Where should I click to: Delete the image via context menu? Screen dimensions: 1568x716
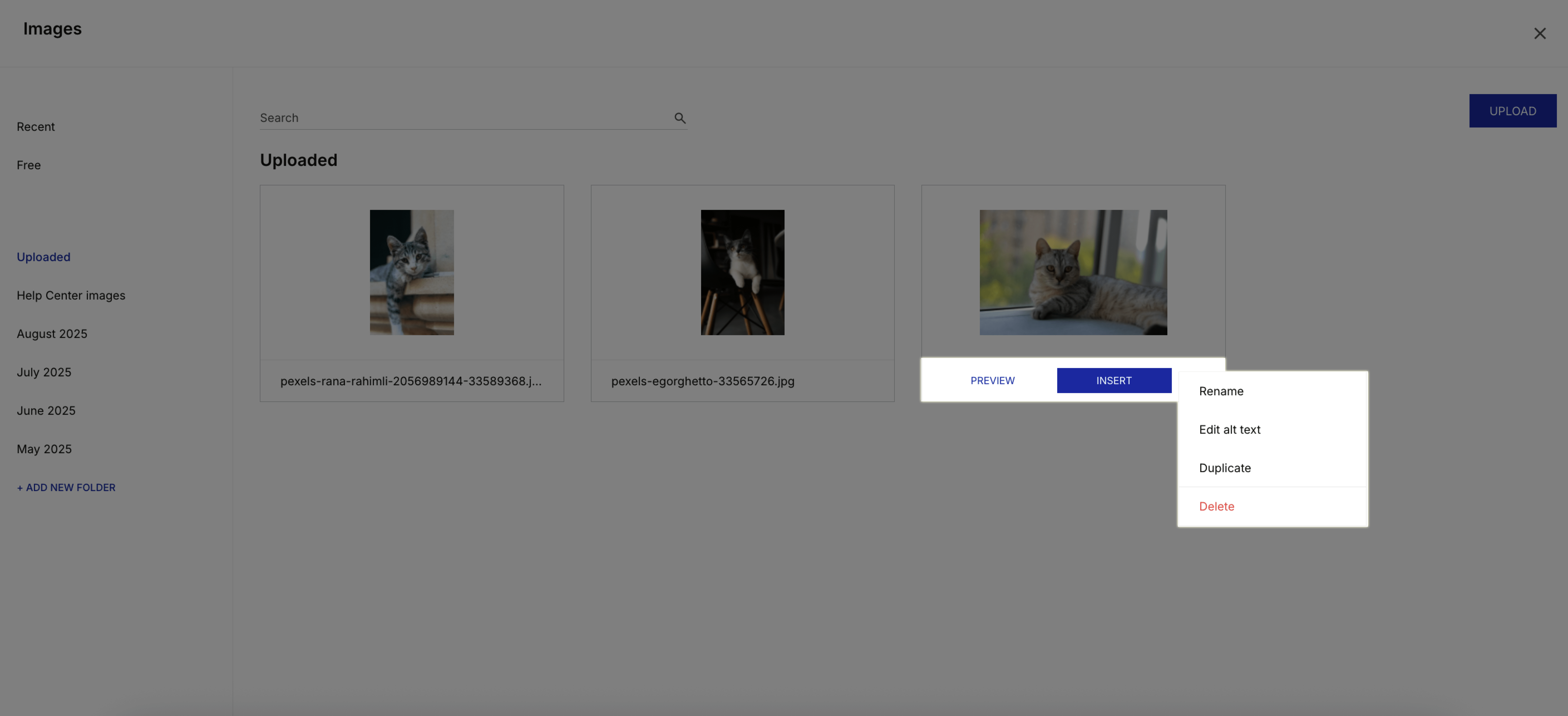click(x=1216, y=506)
